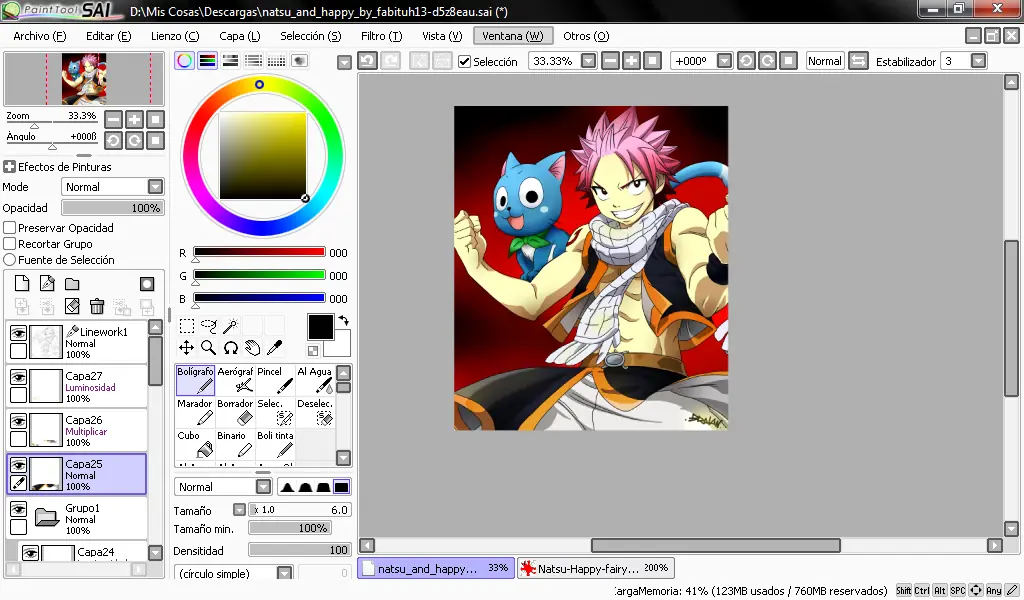Reset canvas rotation in toolbar

[789, 61]
